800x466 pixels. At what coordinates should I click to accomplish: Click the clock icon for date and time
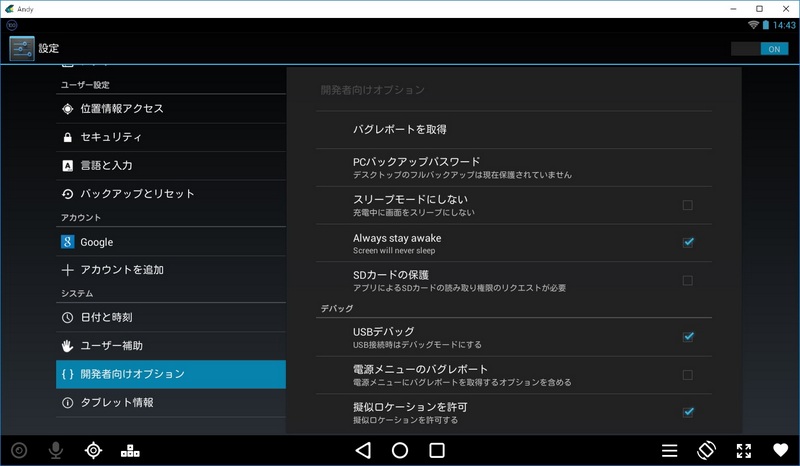pyautogui.click(x=67, y=317)
